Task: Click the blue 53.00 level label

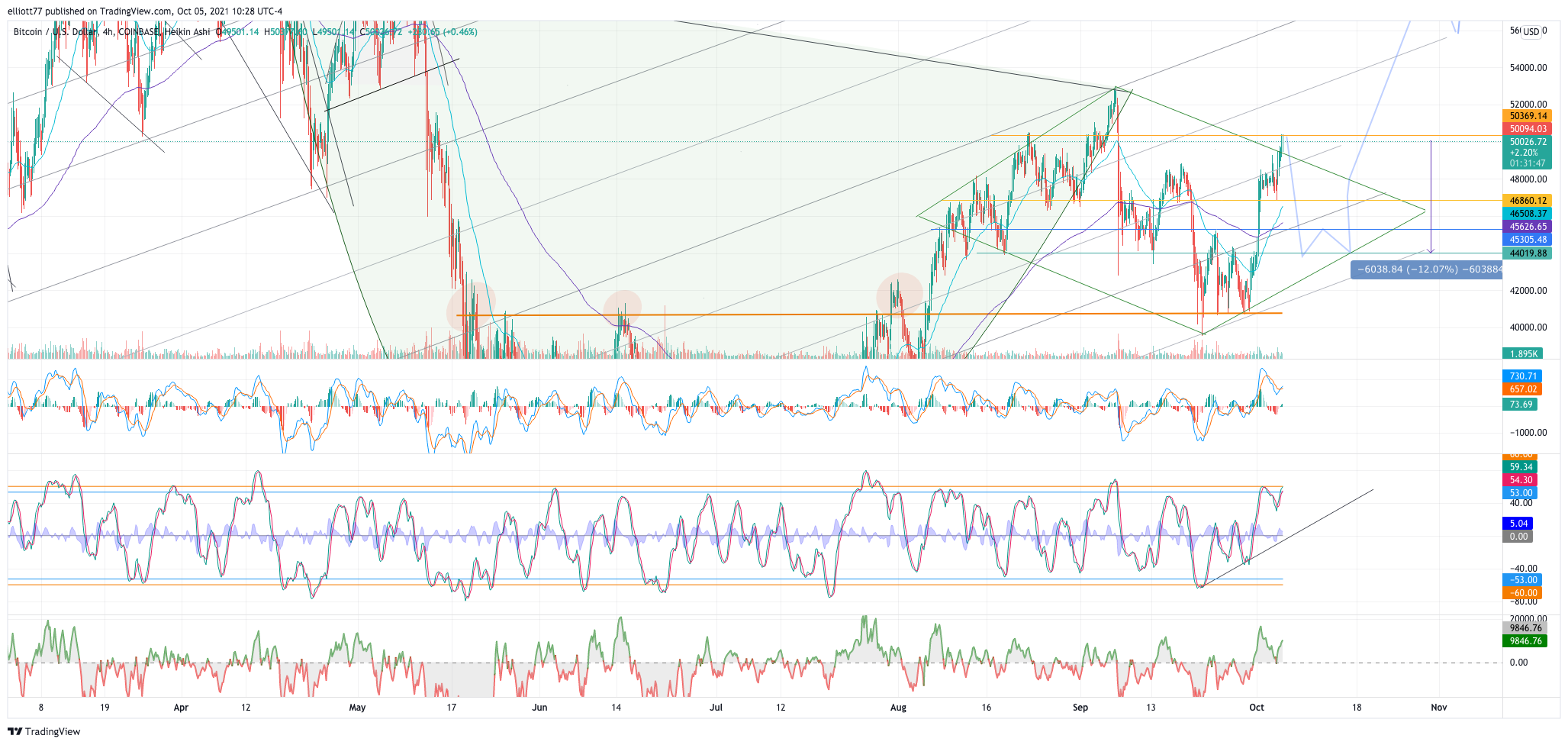Action: click(1520, 493)
